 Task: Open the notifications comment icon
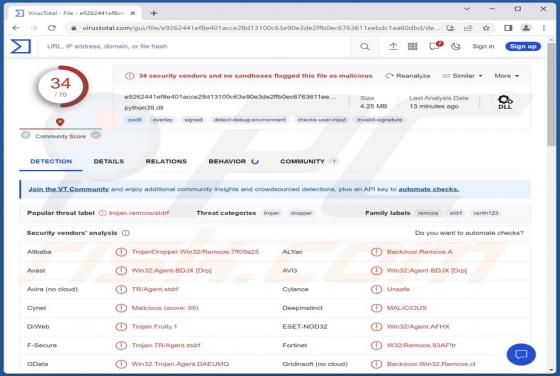435,46
